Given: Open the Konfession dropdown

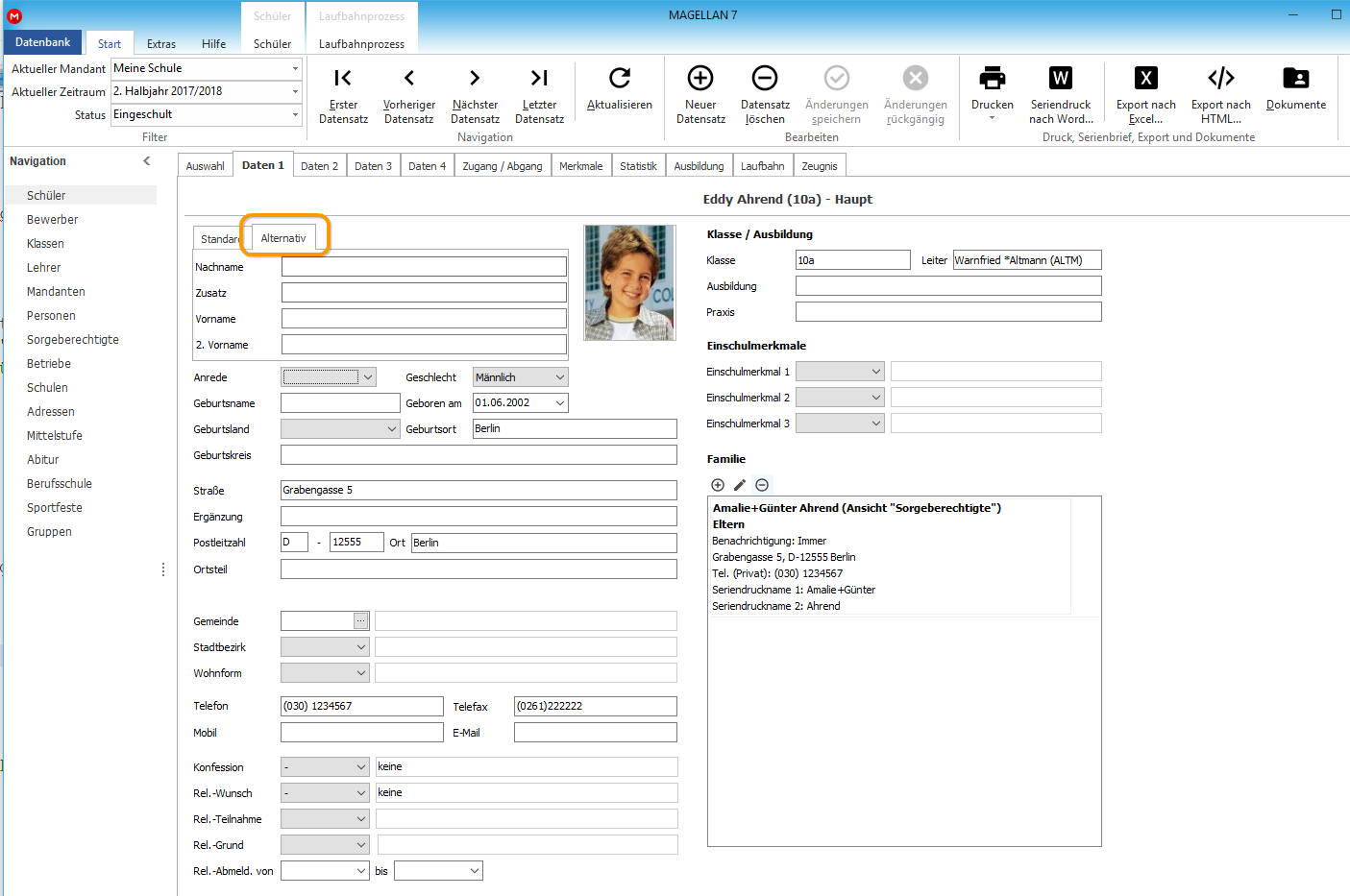Looking at the screenshot, I should (x=361, y=766).
